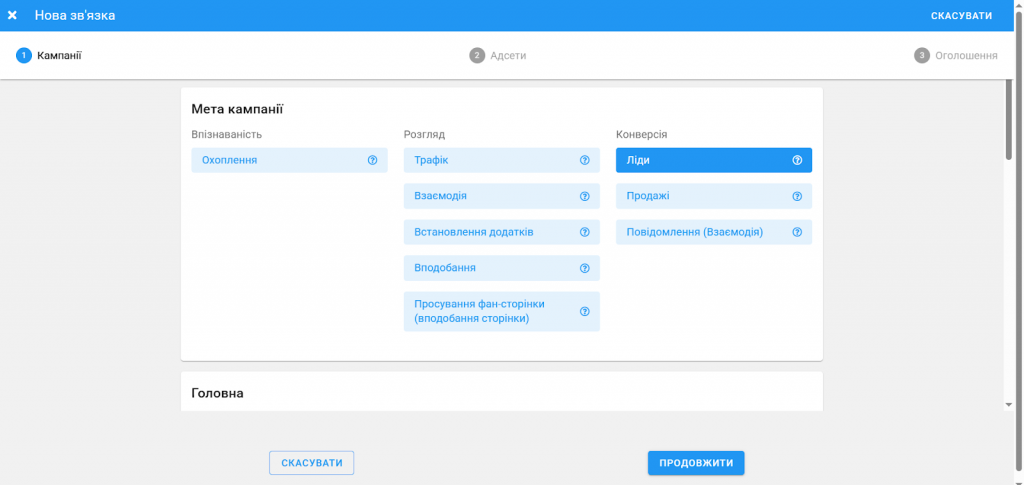
Task: Click help icon next to Трафік
Action: [x=584, y=160]
